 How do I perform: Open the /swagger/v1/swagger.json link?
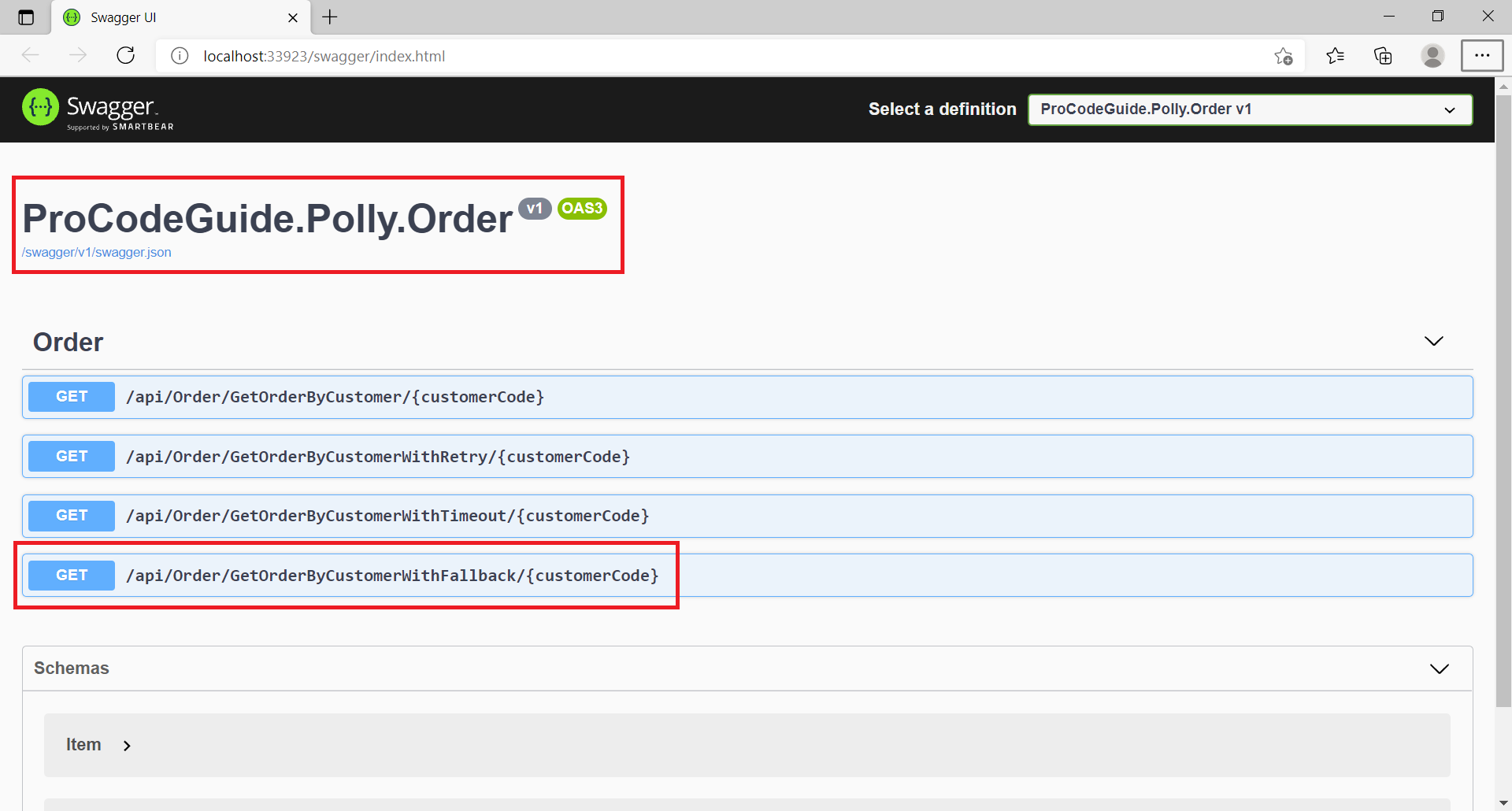click(96, 252)
